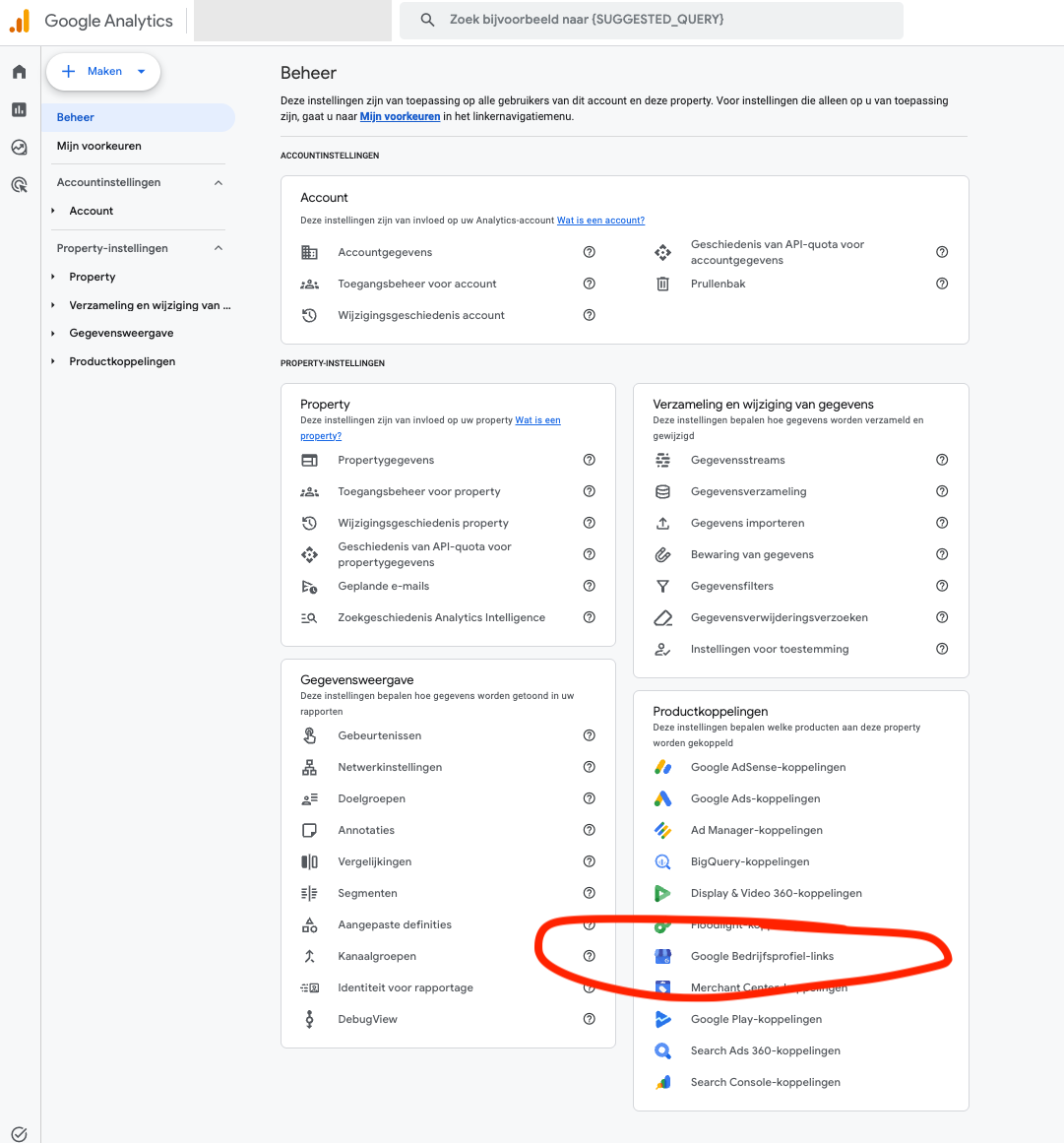This screenshot has width=1064, height=1143.
Task: Click help icon next to Kanaalgroepen
Action: 589,956
